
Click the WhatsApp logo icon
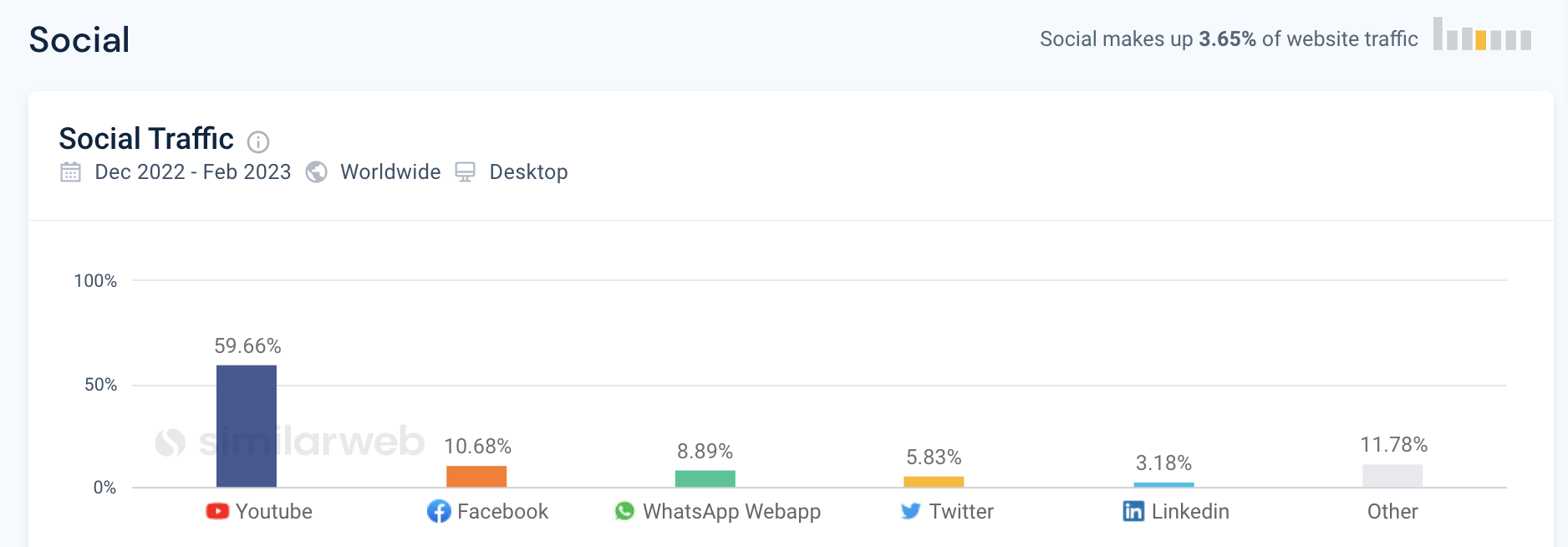click(x=624, y=511)
